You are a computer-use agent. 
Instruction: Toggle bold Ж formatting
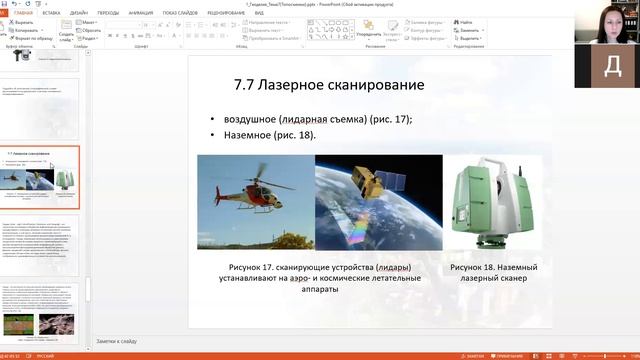(110, 36)
